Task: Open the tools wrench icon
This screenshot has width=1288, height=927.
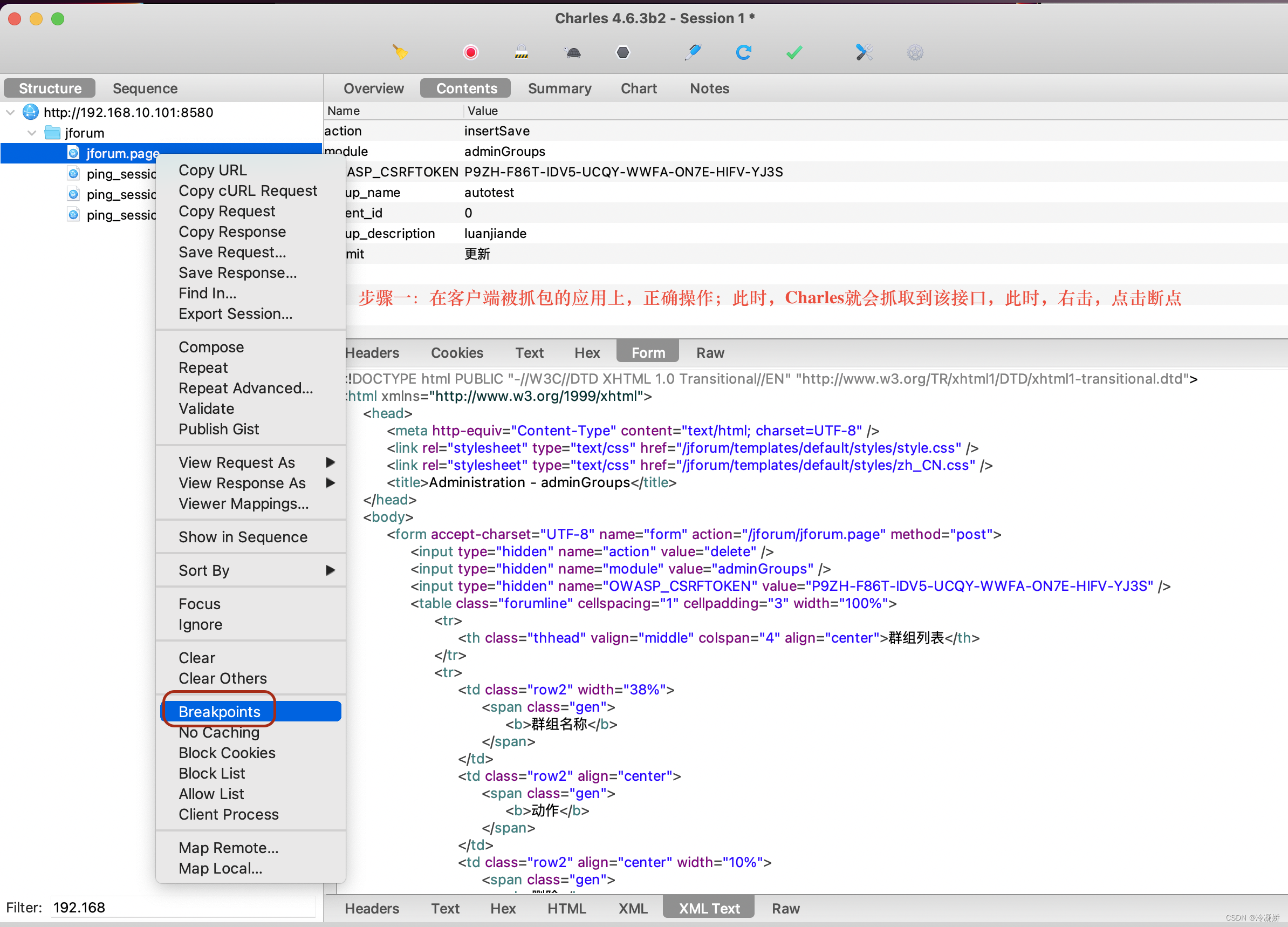Action: [x=864, y=53]
